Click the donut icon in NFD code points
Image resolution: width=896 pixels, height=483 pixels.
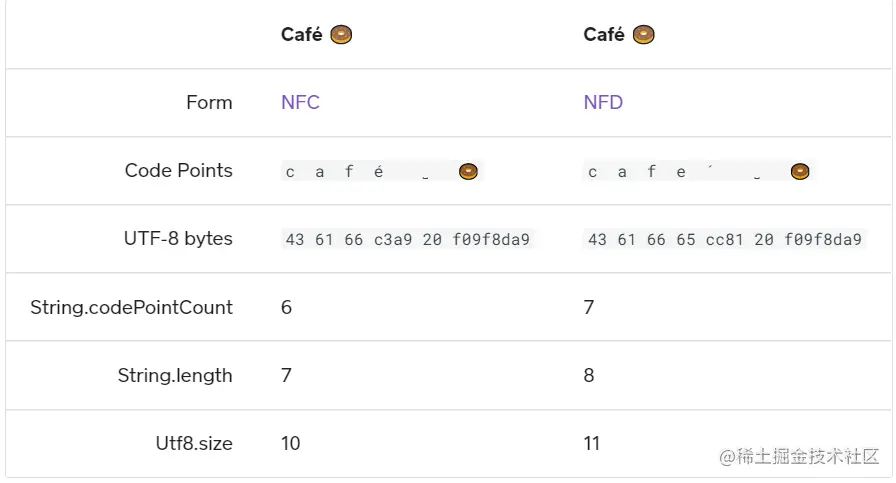point(799,171)
